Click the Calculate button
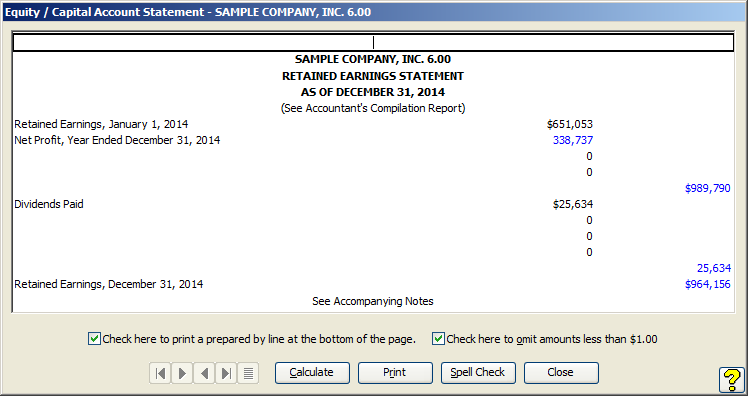 pos(312,373)
